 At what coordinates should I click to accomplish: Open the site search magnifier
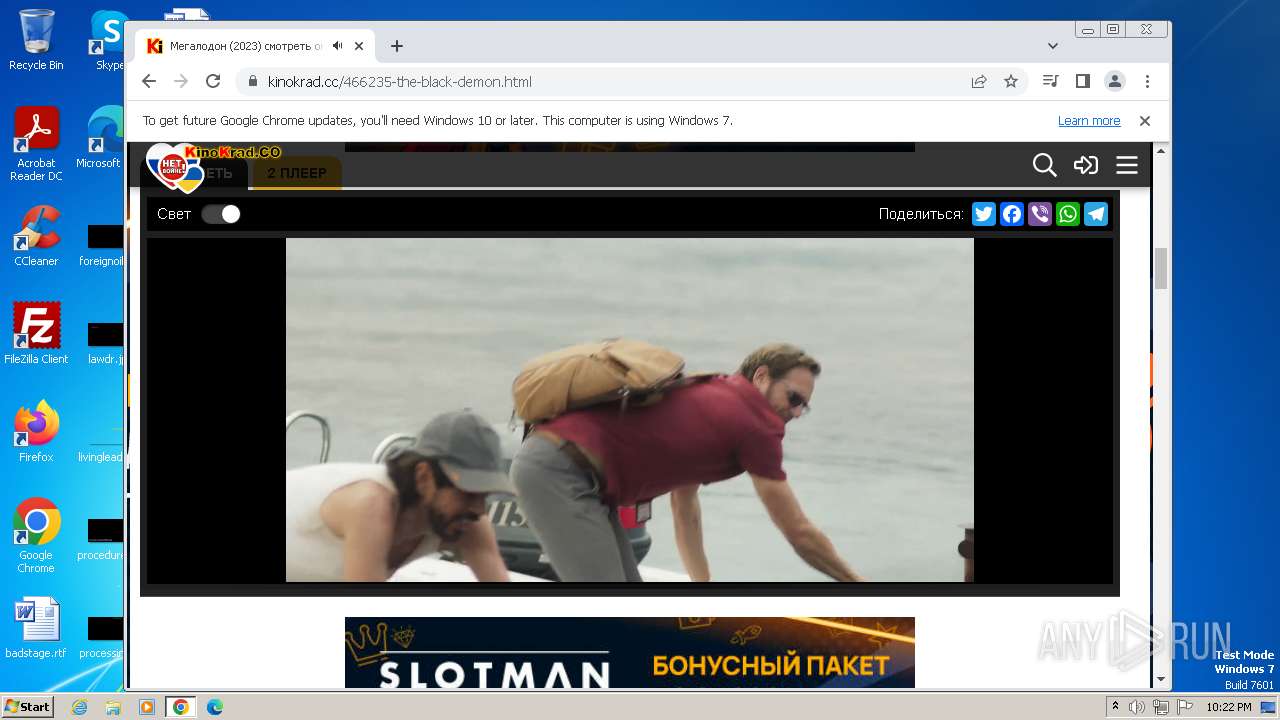click(1044, 165)
